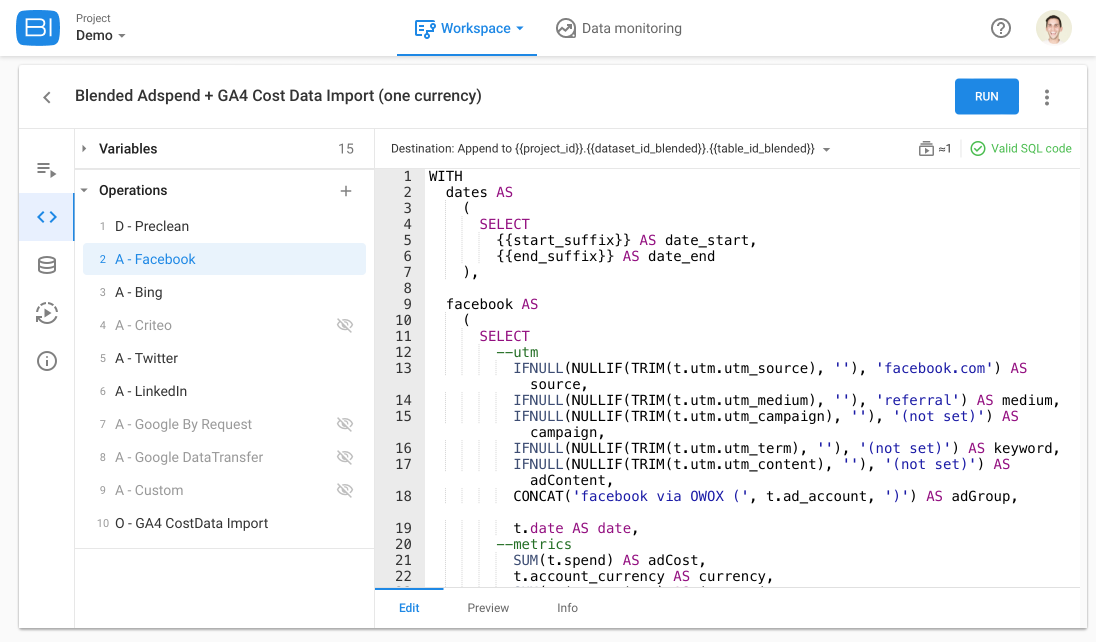Select the A - Bing operation
This screenshot has width=1096, height=642.
click(224, 292)
